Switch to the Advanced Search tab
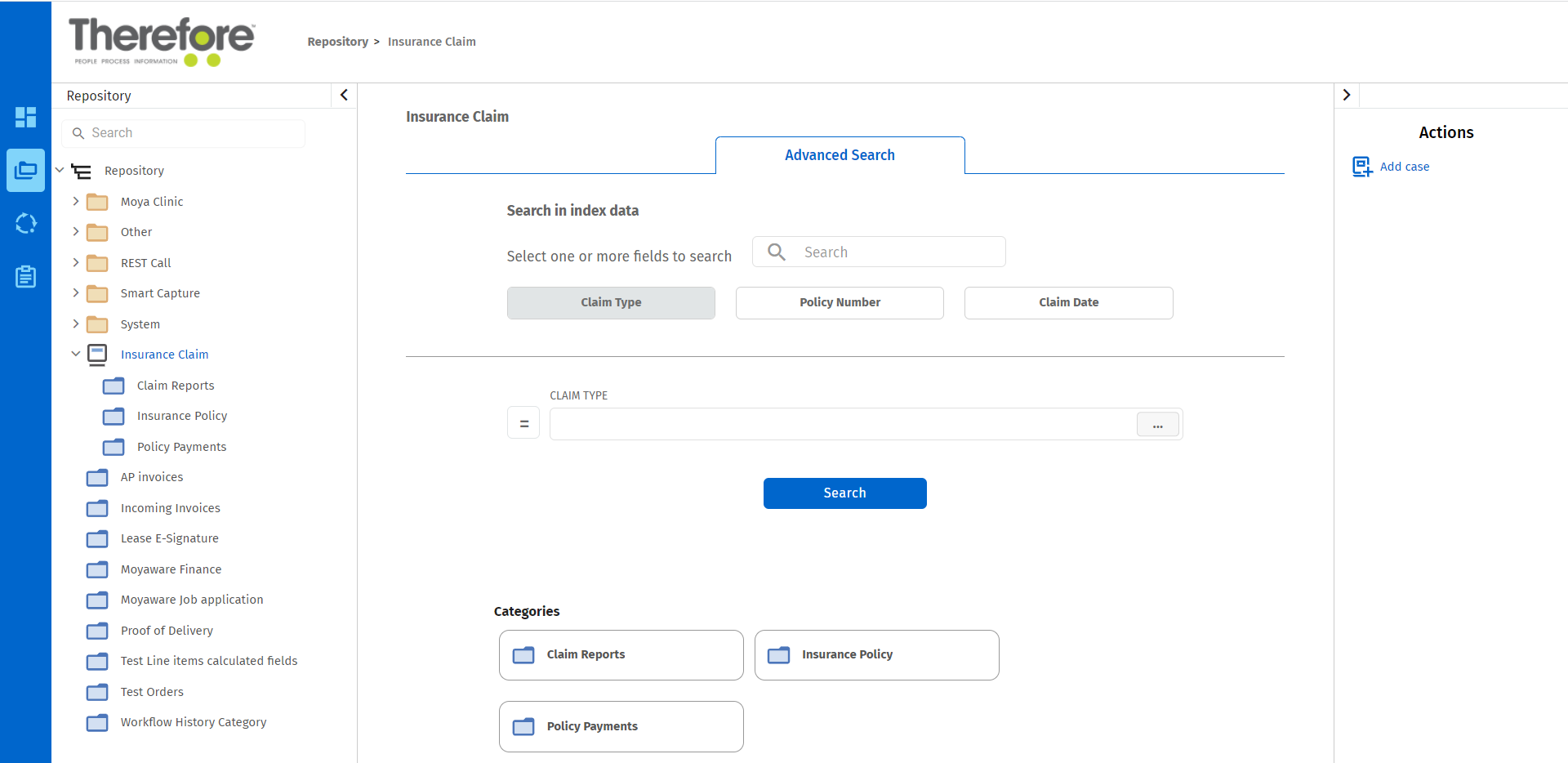Screen dimensions: 1568x763 (840, 155)
